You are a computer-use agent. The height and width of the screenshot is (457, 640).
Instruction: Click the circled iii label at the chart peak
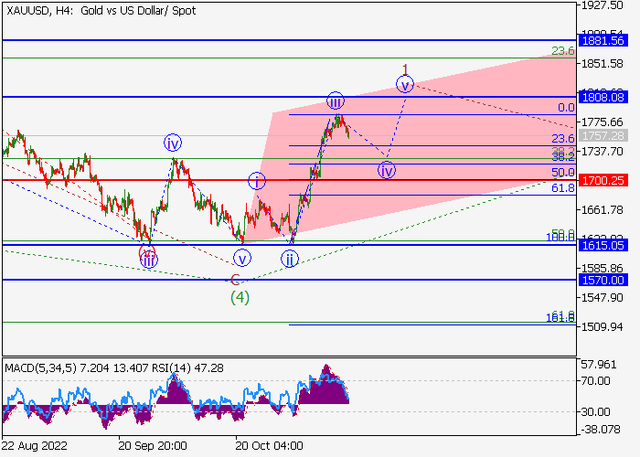pos(336,101)
